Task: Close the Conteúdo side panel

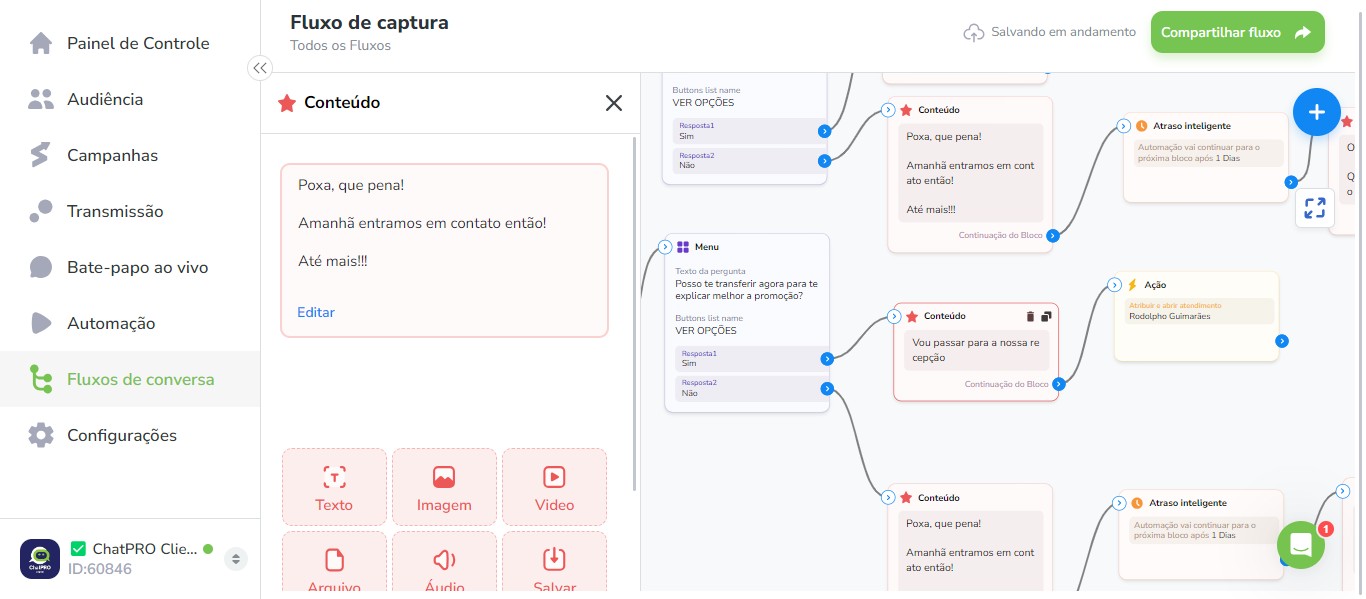Action: [x=614, y=103]
